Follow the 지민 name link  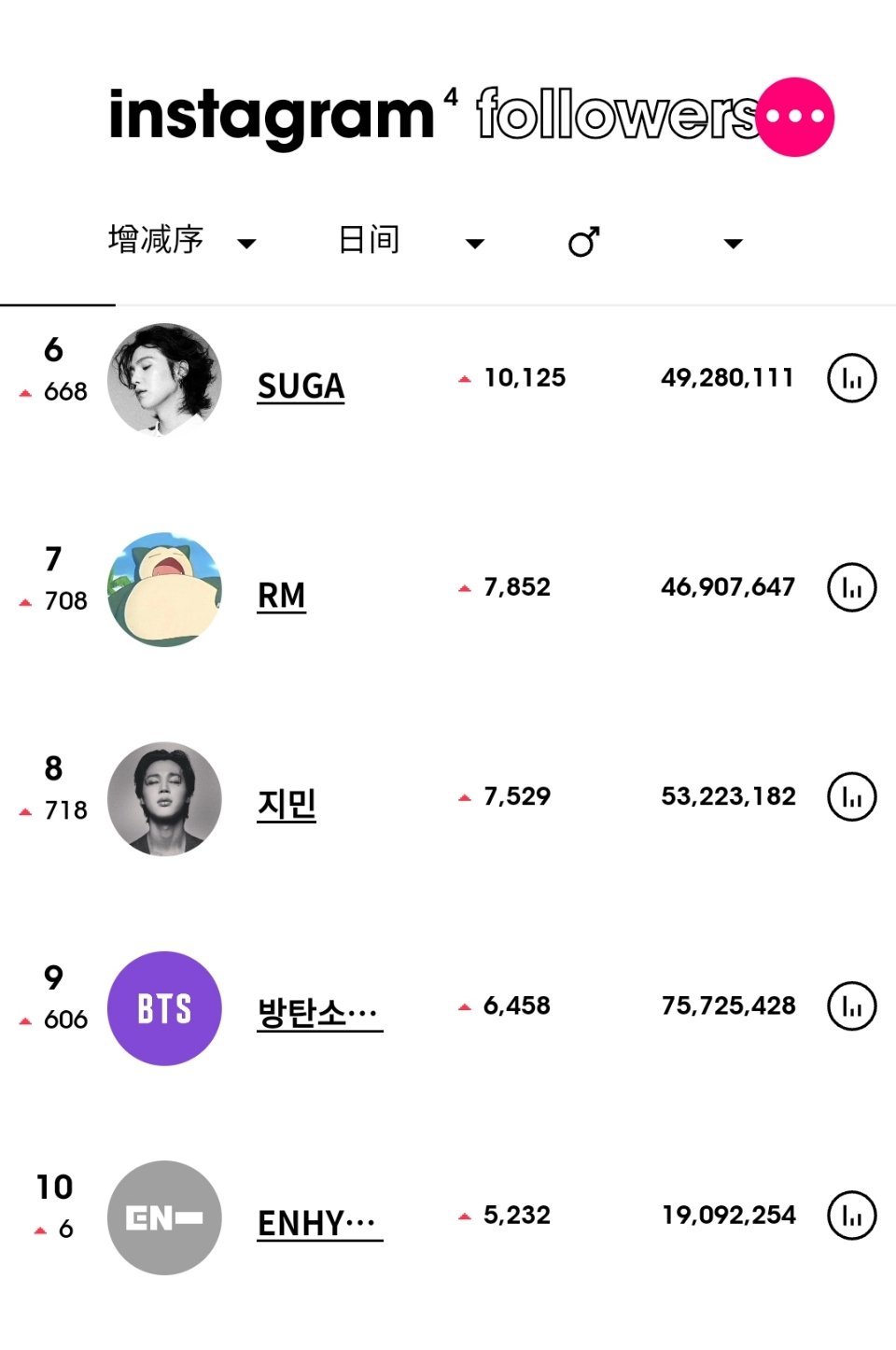287,804
